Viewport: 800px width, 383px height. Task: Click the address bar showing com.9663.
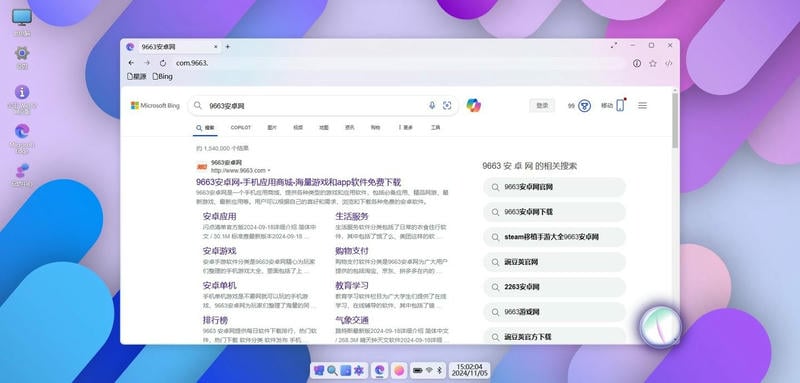click(398, 63)
